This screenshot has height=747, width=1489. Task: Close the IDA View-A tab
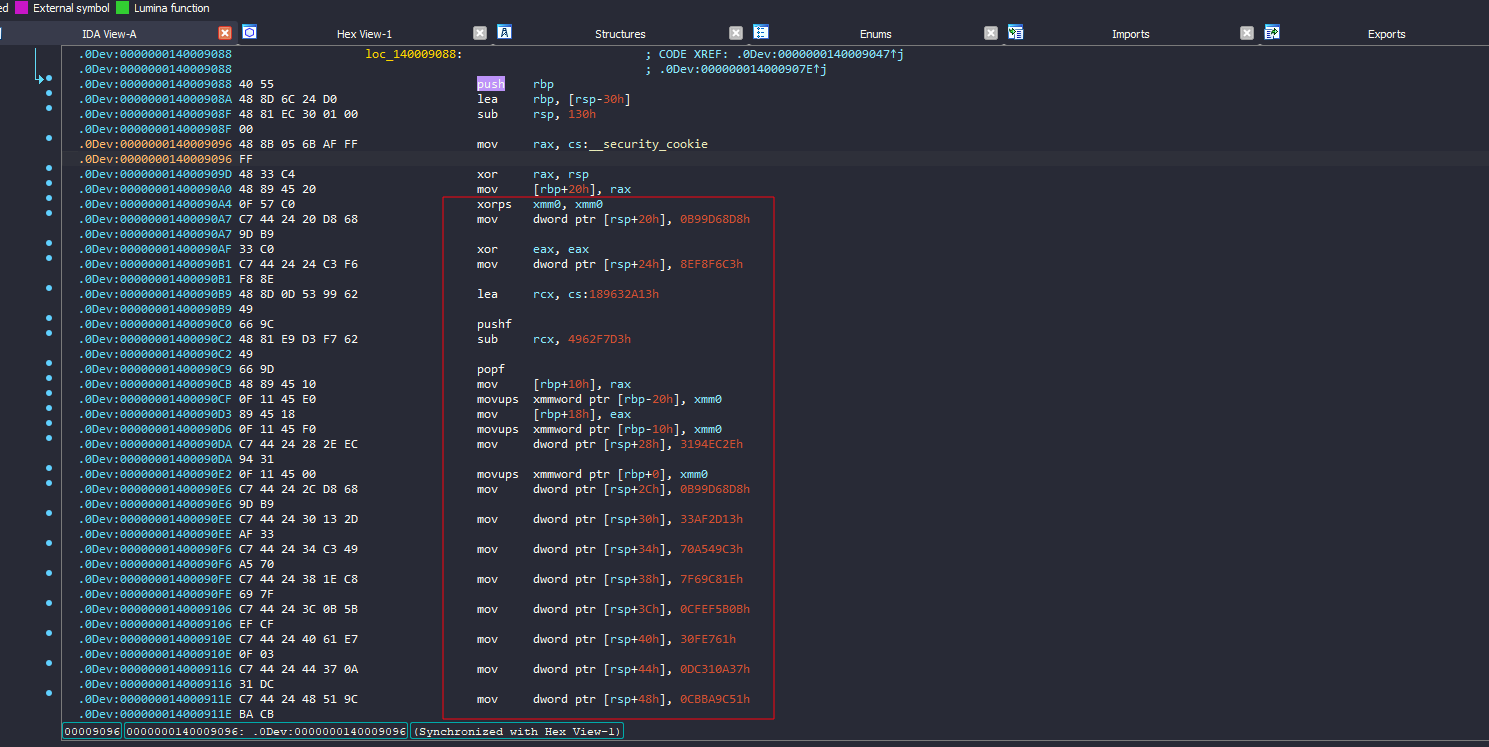coord(225,33)
